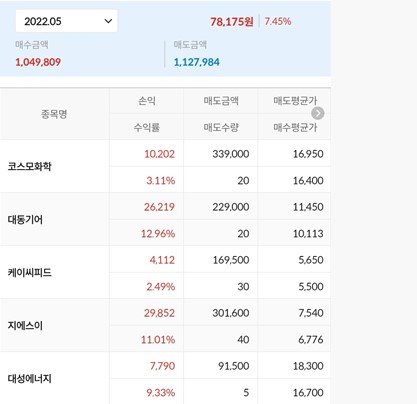Click 대성에너지 sell quantity 5
Screen dimensions: 417x404
coord(246,392)
